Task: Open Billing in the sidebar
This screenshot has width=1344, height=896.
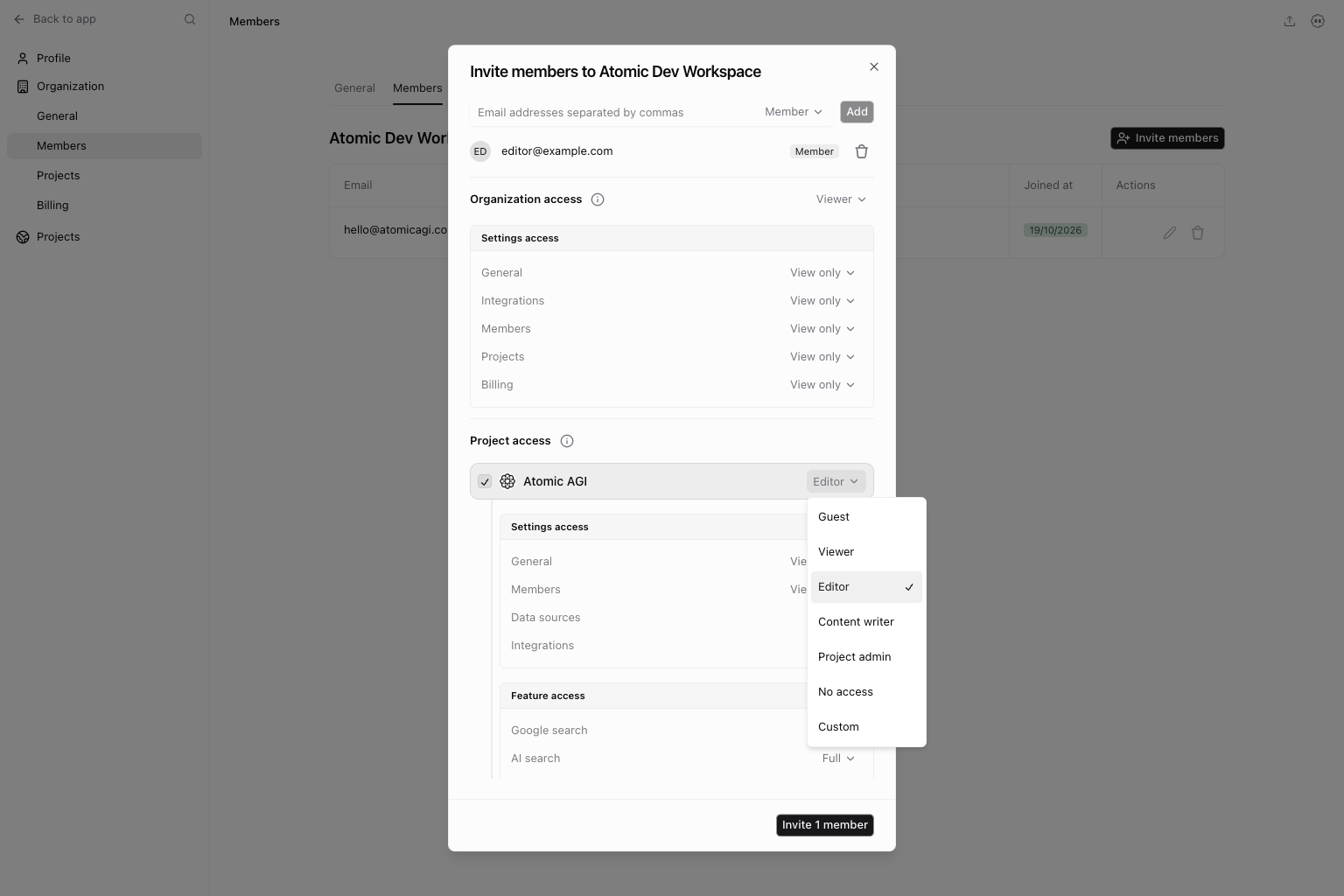Action: coord(104,206)
